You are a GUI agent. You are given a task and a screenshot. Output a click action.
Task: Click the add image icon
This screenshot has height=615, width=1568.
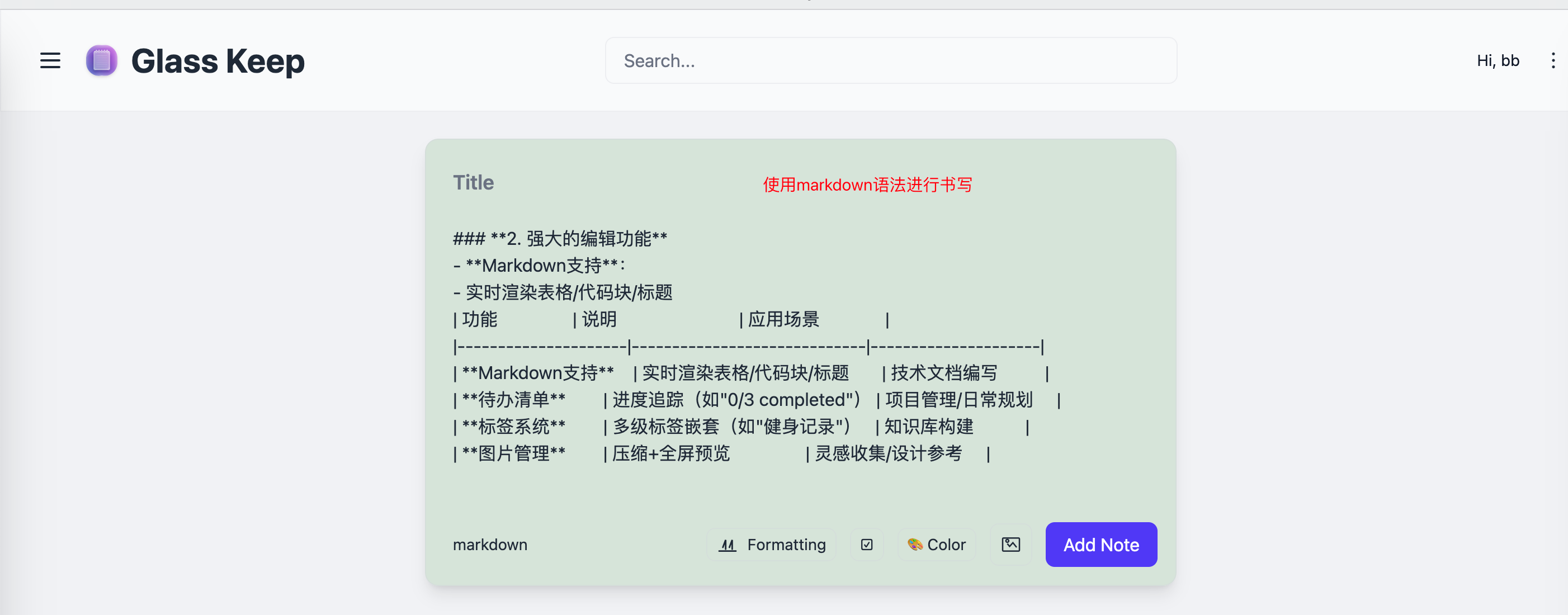click(x=1010, y=545)
